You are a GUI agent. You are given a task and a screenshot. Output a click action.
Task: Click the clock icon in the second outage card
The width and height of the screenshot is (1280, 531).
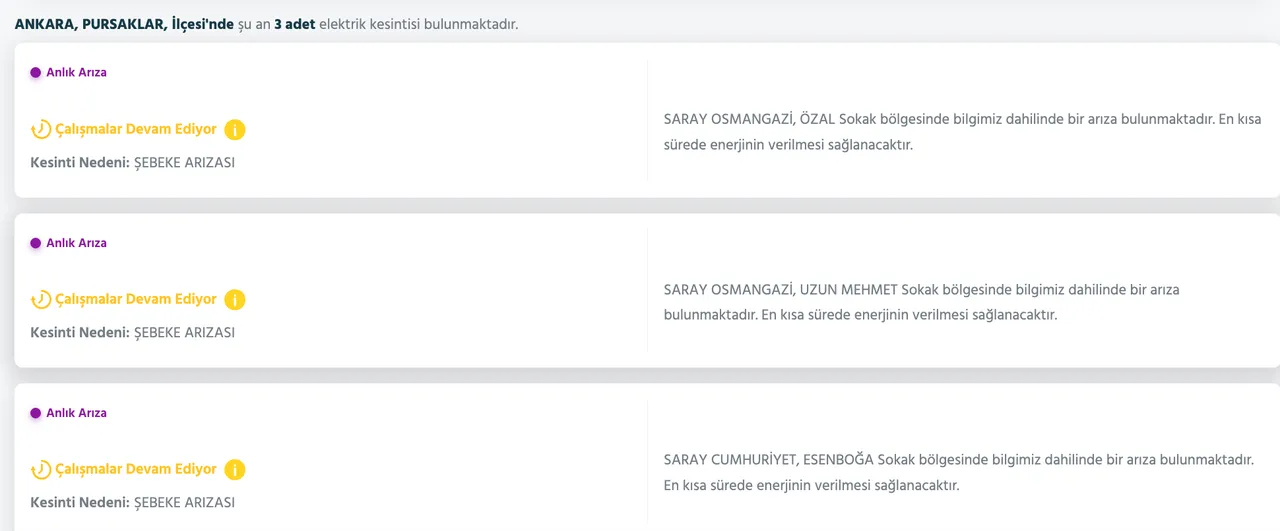click(x=41, y=300)
